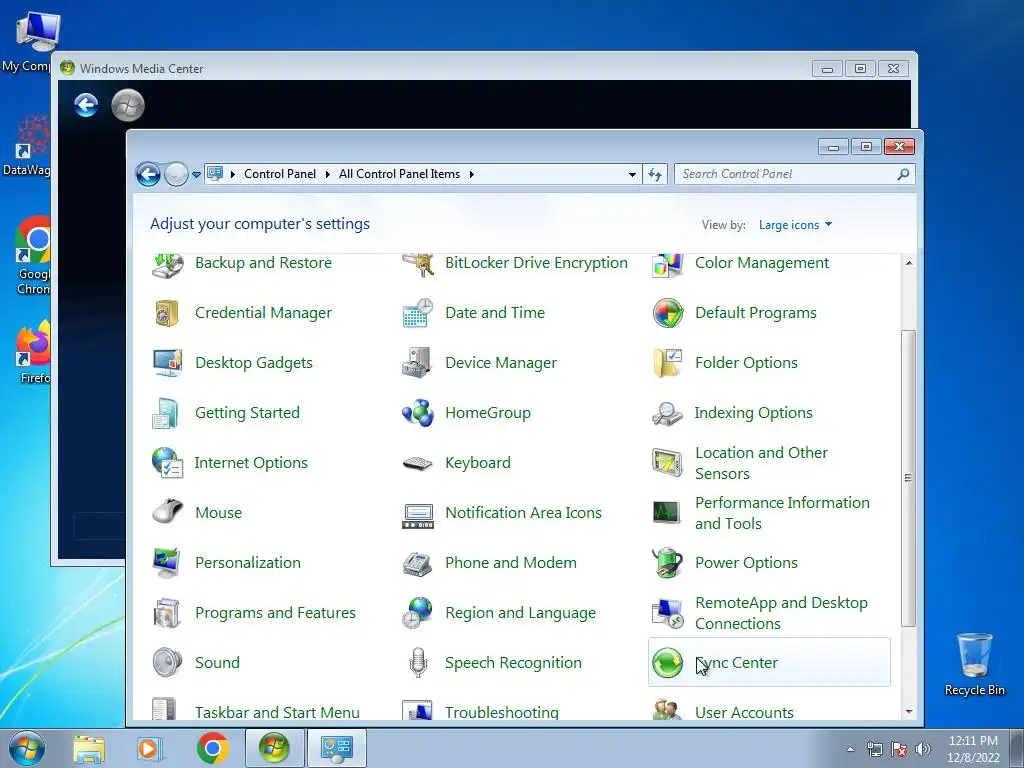
Task: Show hidden tray icons arrow
Action: 850,749
